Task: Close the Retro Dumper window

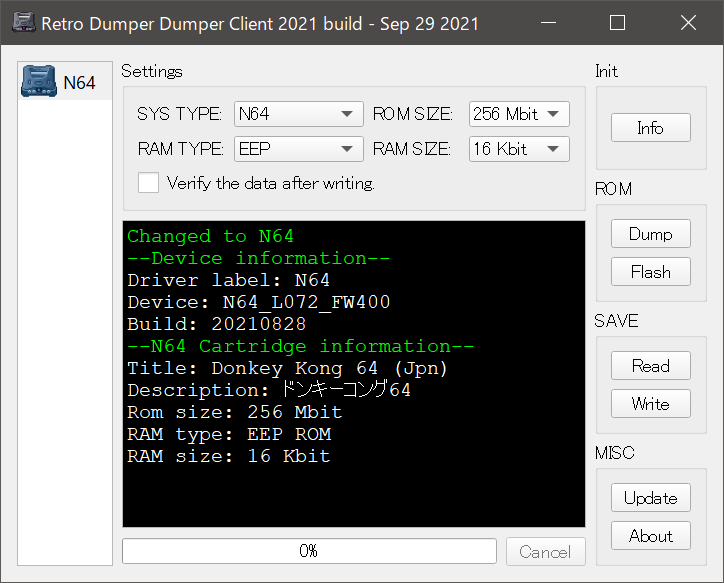Action: (x=688, y=22)
